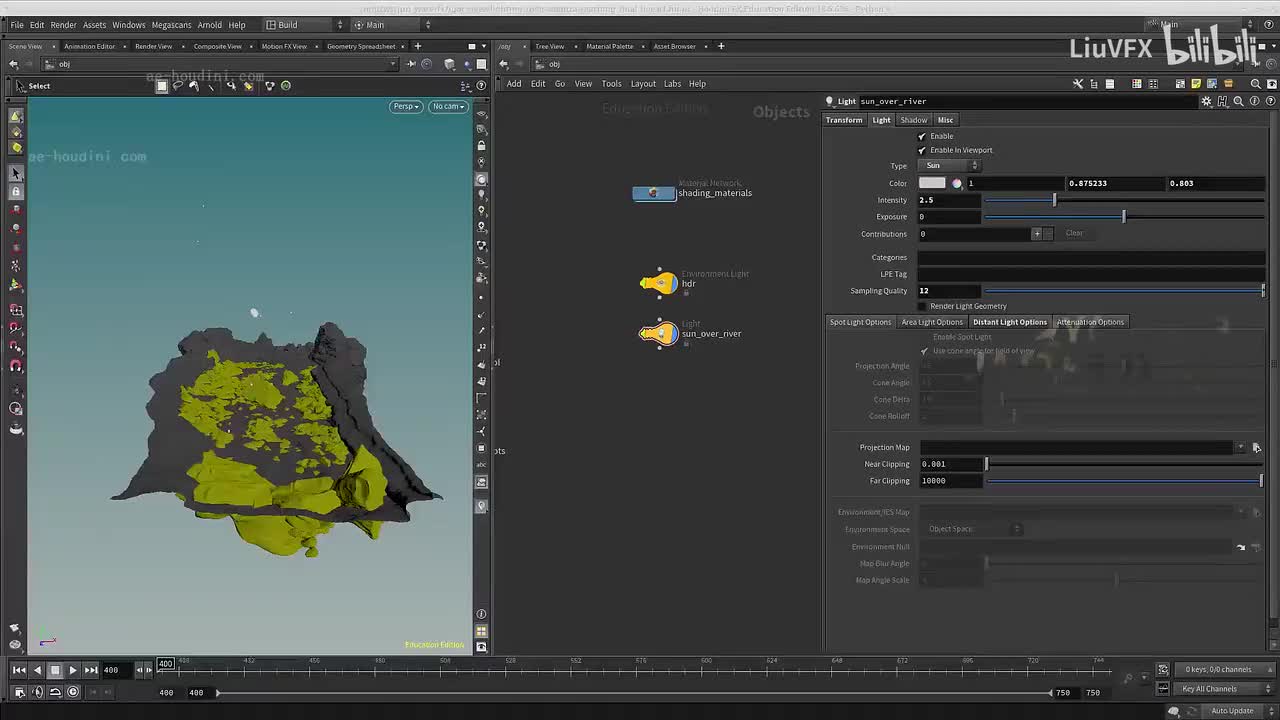Open the Area Light Options tab

click(931, 322)
